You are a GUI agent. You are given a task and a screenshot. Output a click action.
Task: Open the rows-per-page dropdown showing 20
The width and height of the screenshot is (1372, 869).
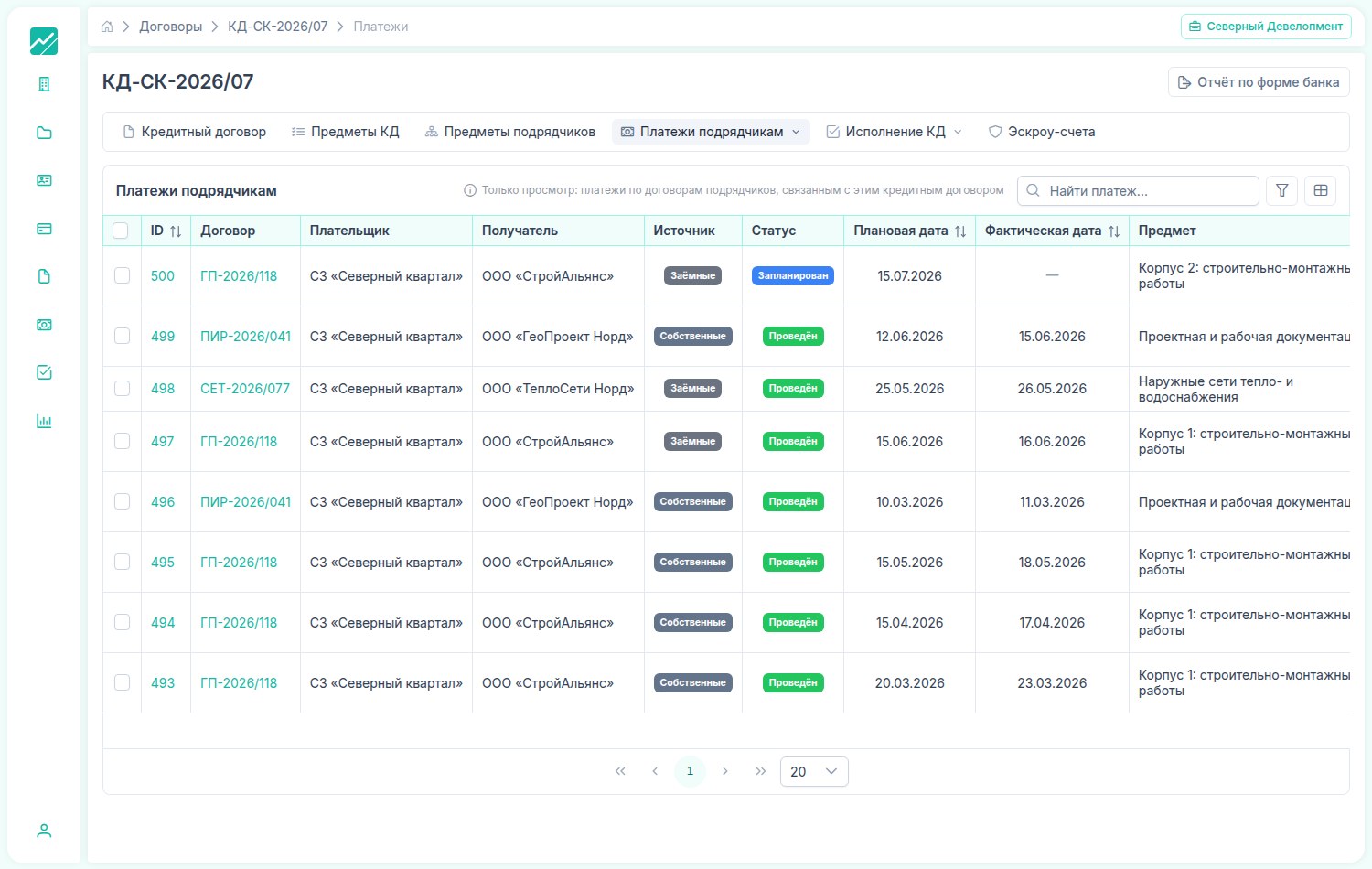click(814, 771)
